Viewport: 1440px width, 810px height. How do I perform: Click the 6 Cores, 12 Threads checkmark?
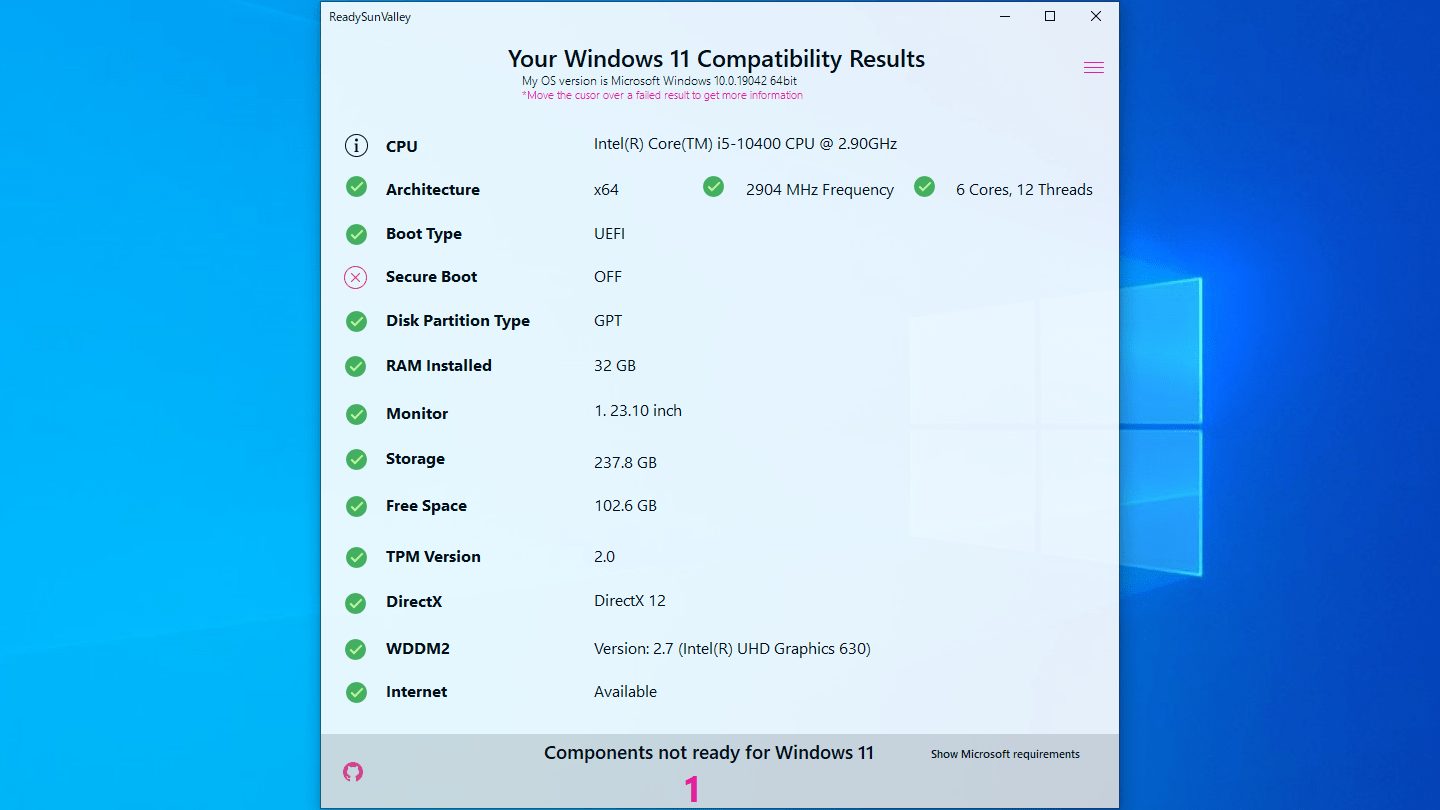tap(924, 187)
